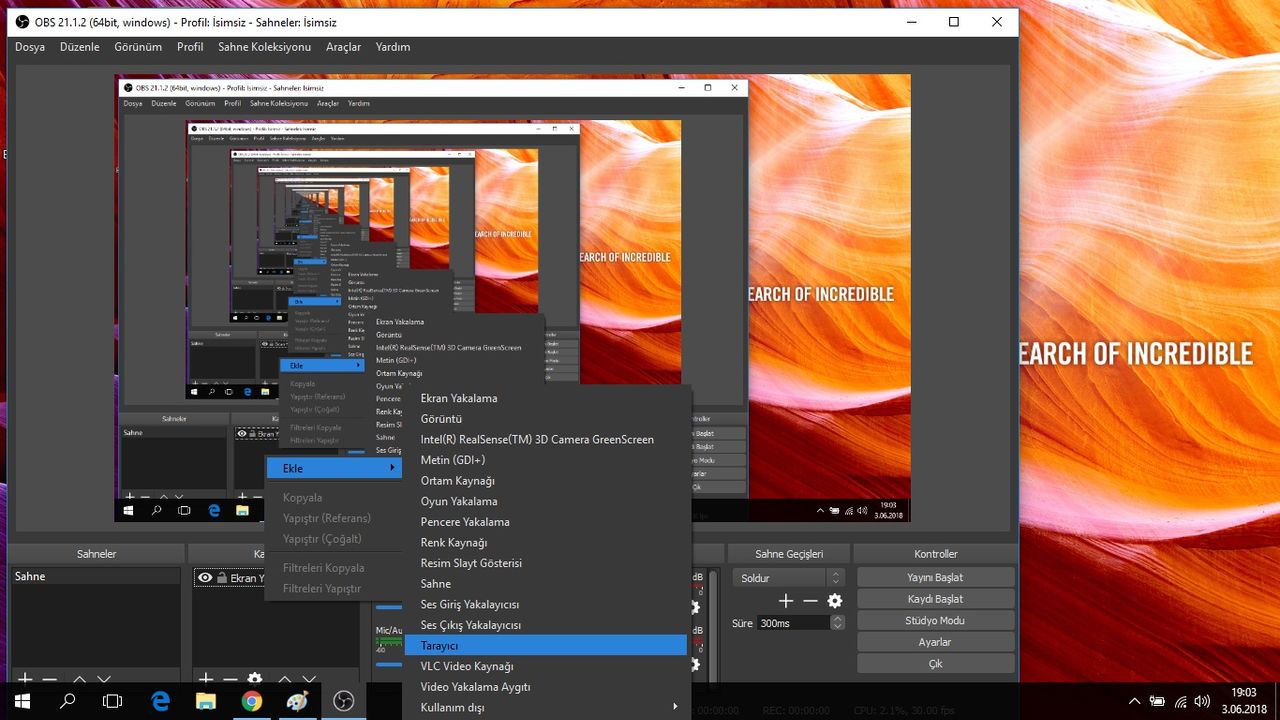Start streaming with Yayını Başlat
This screenshot has width=1280, height=720.
click(x=935, y=577)
